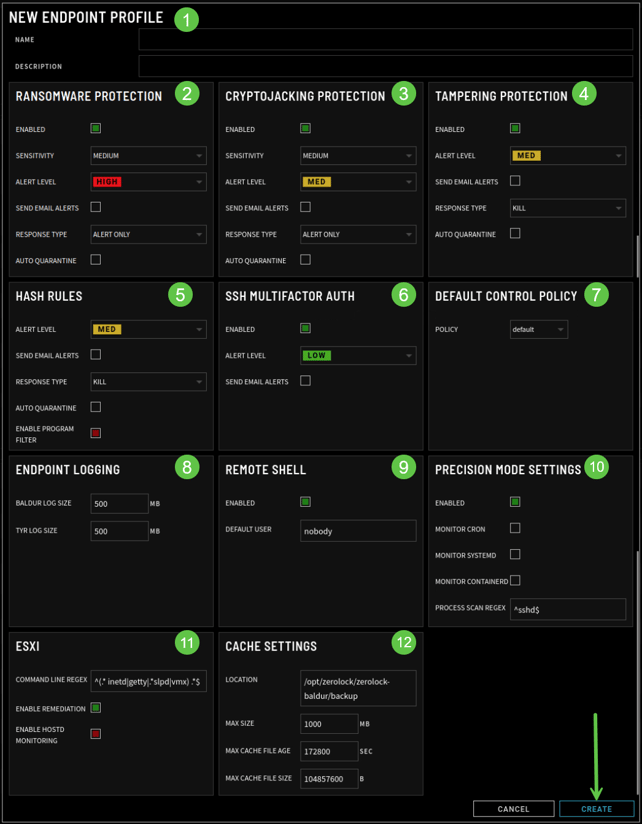Screen dimensions: 642x824
Task: Open Tampering Protection Alert Level dropdown
Action: coord(567,156)
